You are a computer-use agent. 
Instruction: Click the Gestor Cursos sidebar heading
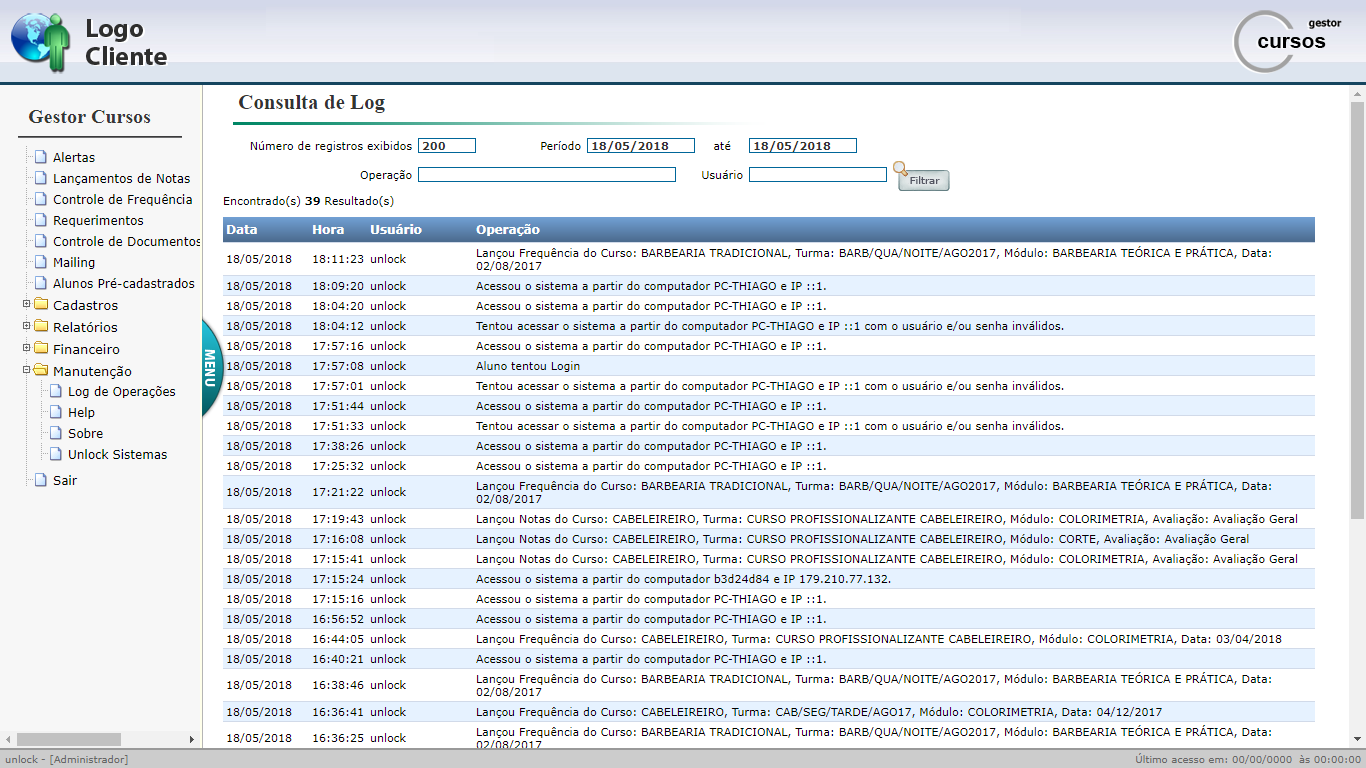(90, 117)
